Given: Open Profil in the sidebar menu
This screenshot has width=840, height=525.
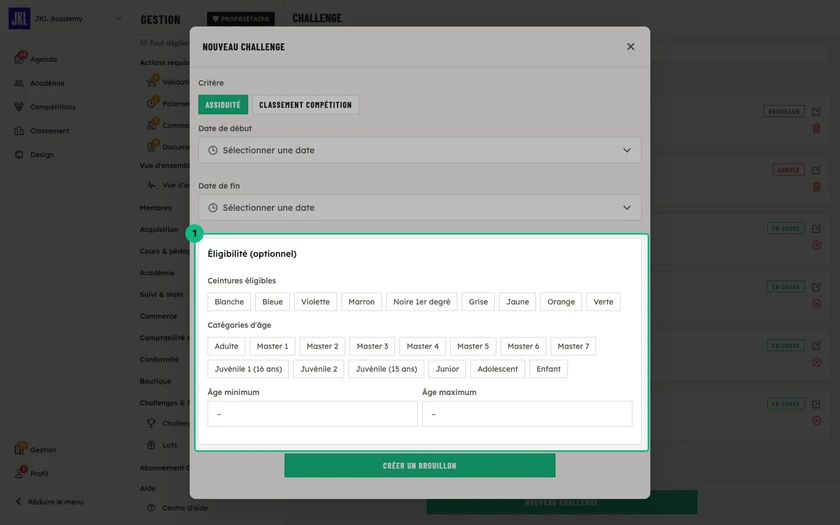Looking at the screenshot, I should tap(39, 474).
